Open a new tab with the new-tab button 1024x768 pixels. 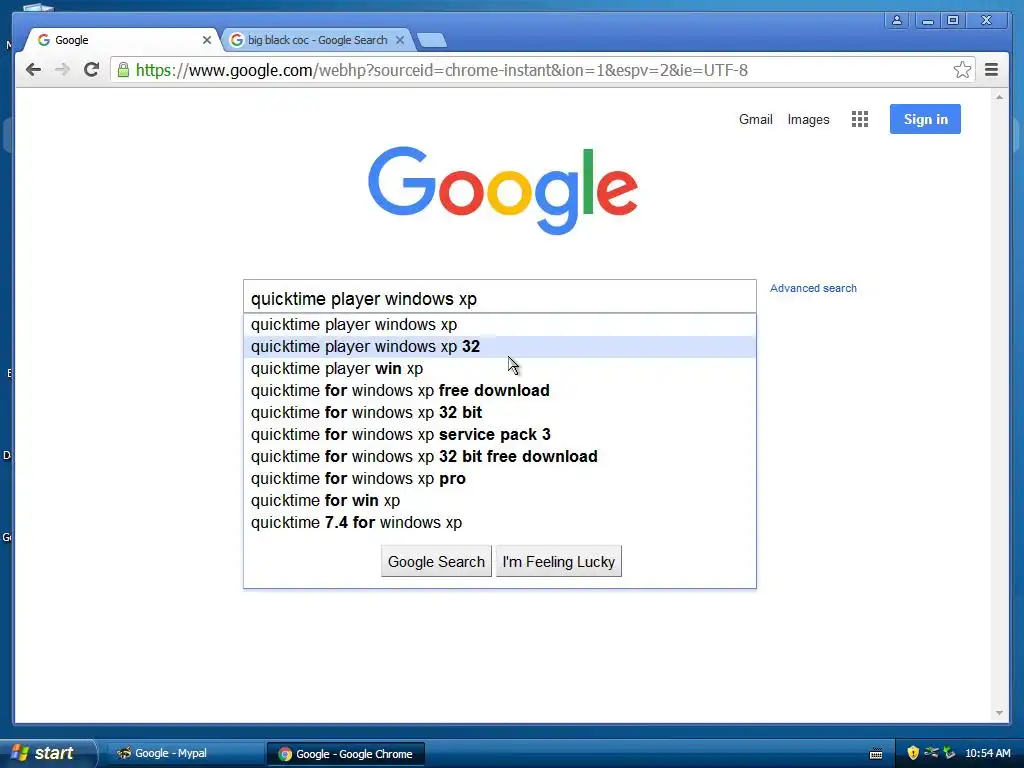pos(432,40)
